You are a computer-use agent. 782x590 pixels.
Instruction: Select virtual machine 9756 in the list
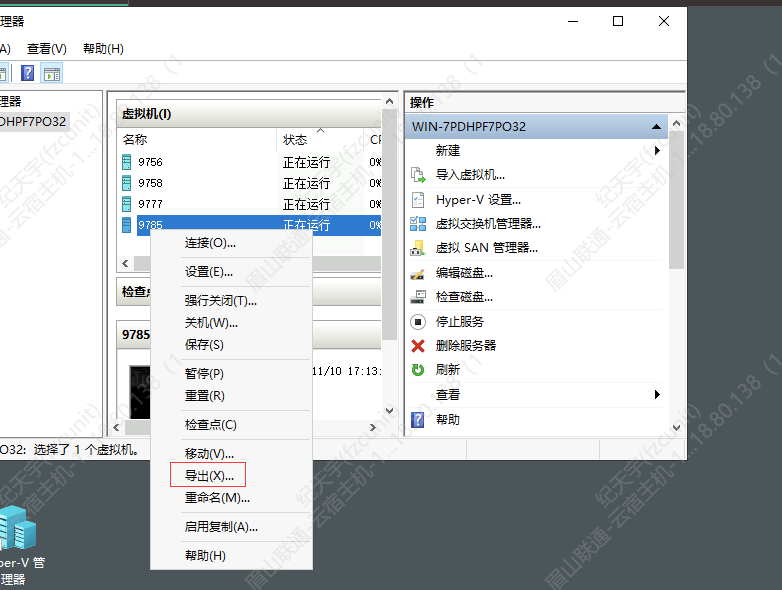pyautogui.click(x=150, y=162)
